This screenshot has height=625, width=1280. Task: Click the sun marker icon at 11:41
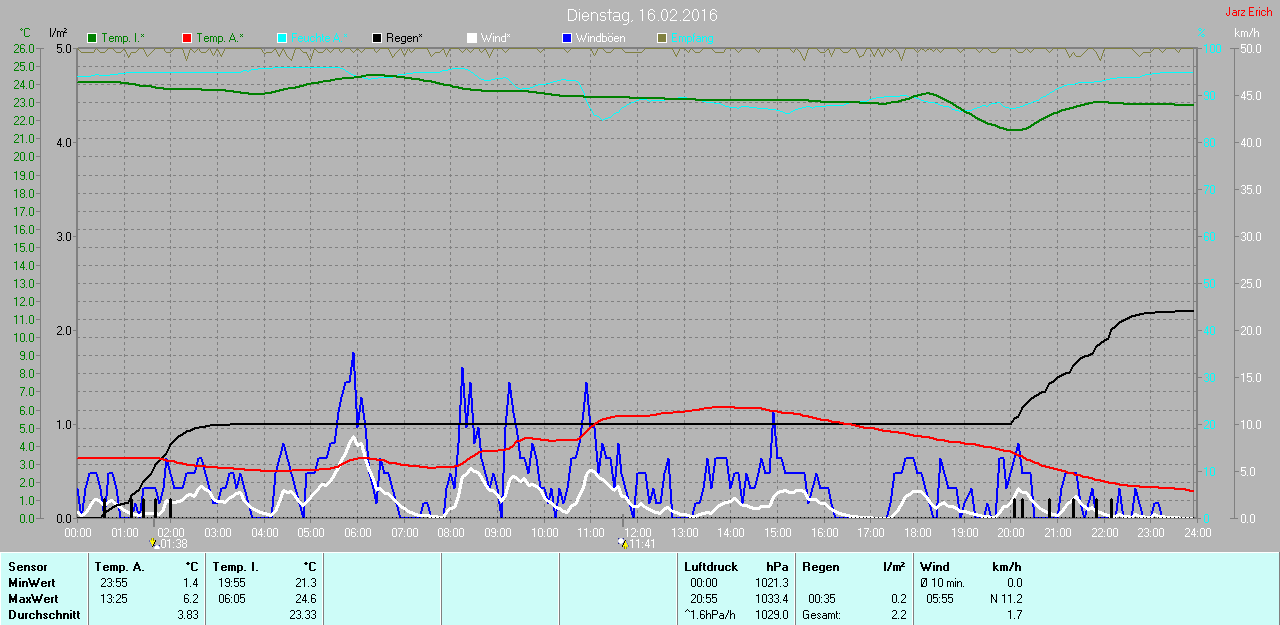[x=622, y=543]
